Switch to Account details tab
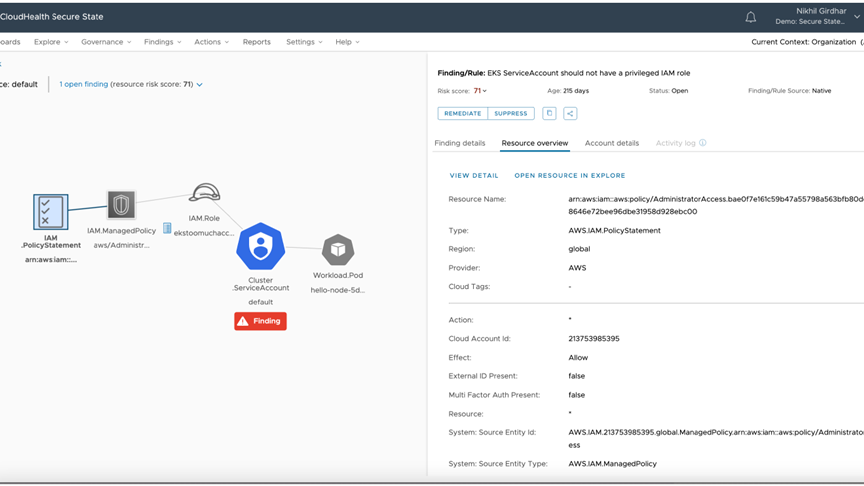 click(612, 143)
